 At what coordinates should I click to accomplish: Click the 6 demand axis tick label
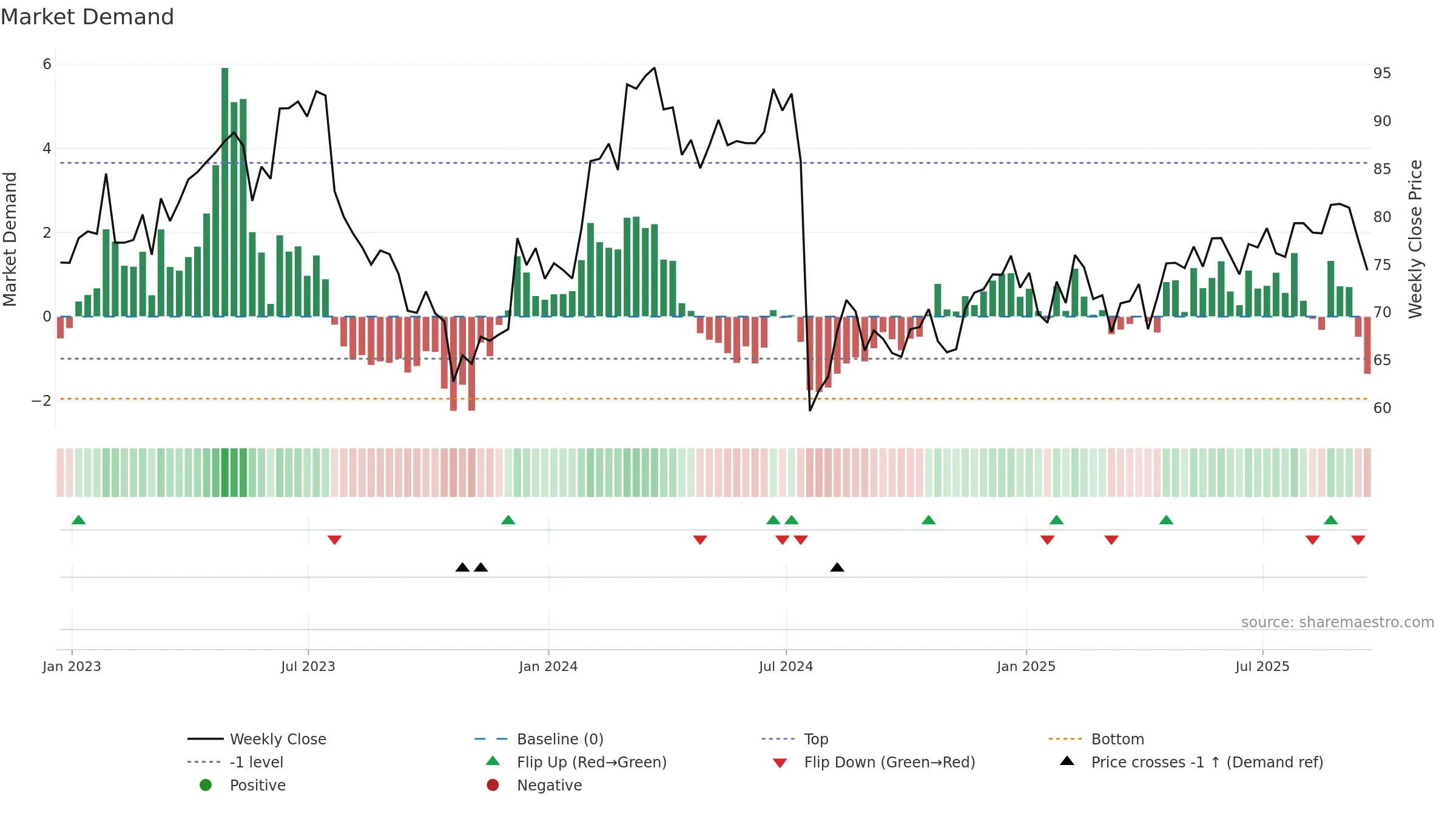[47, 64]
